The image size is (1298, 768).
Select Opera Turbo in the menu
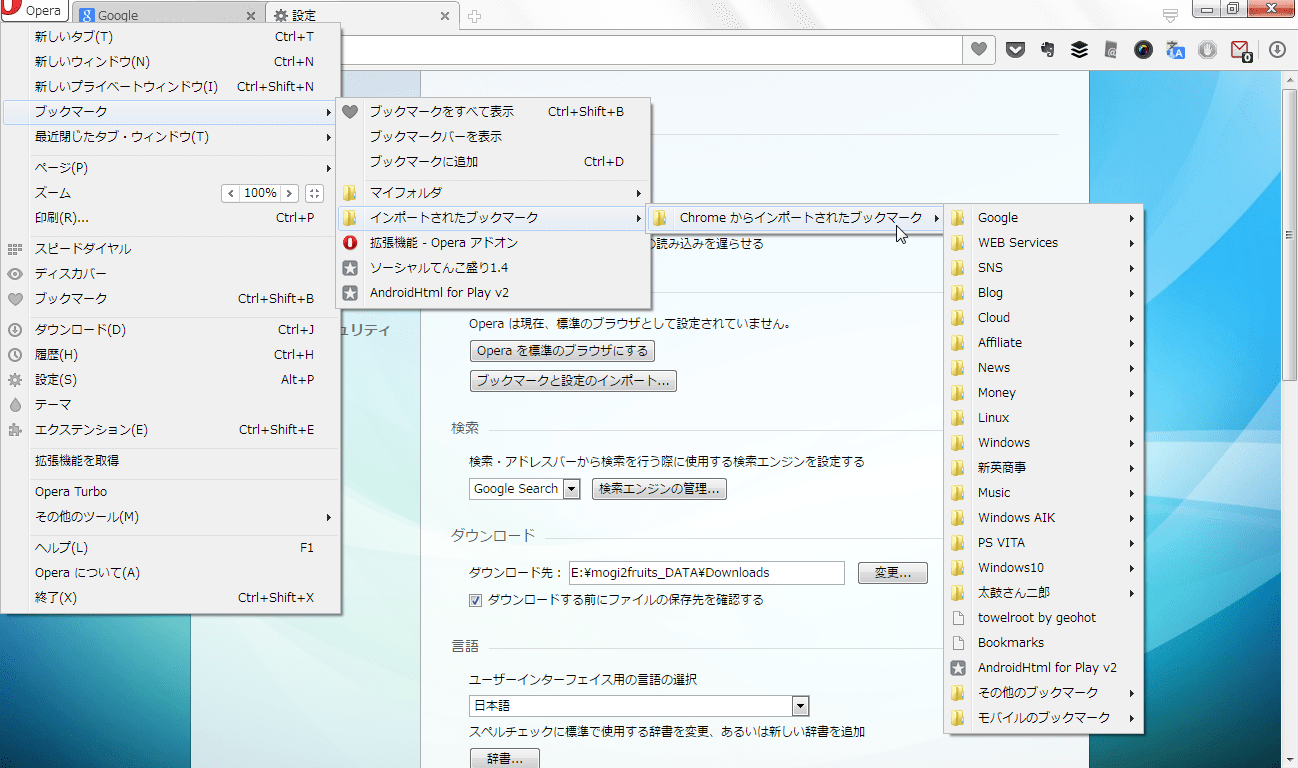171,492
